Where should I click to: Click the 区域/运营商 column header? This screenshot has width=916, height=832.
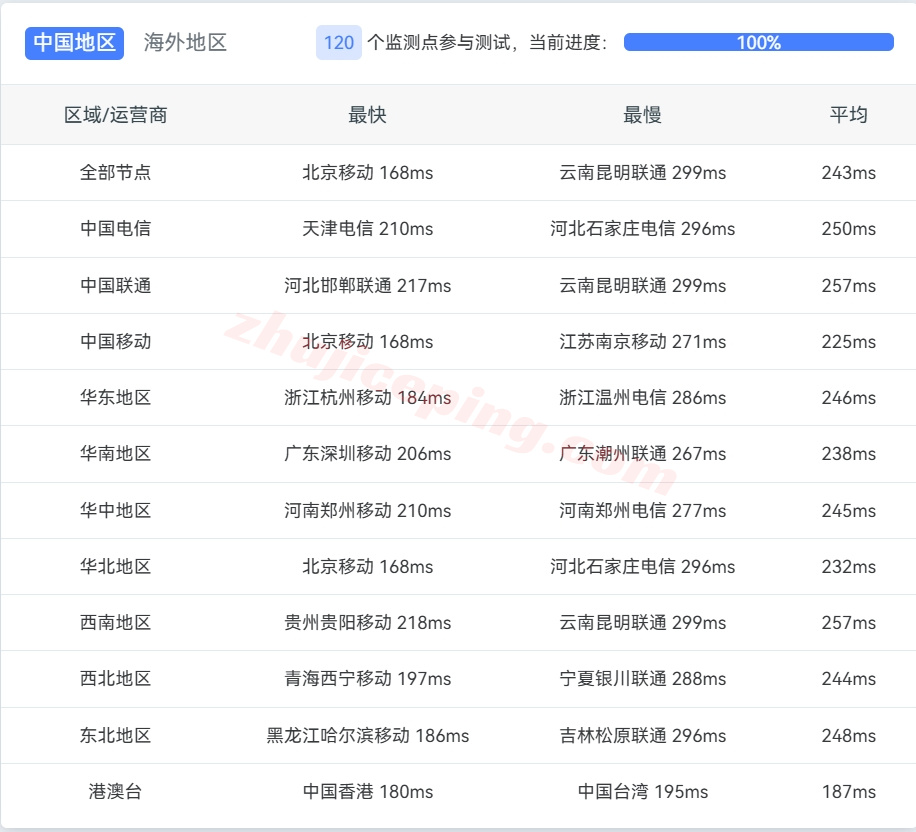point(116,115)
